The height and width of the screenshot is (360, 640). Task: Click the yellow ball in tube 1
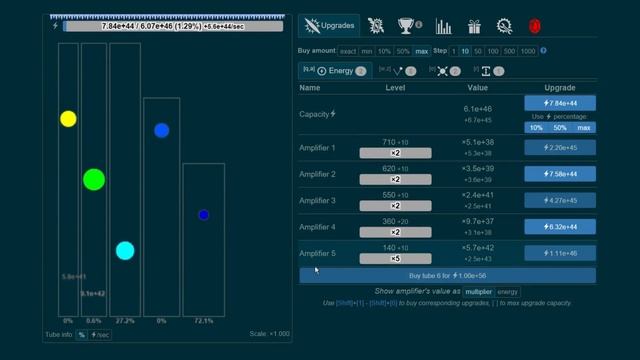pyautogui.click(x=68, y=119)
